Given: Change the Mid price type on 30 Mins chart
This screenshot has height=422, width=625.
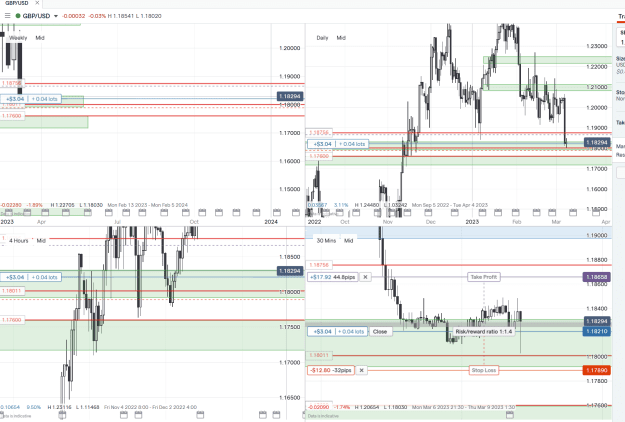Looking at the screenshot, I should (x=348, y=241).
